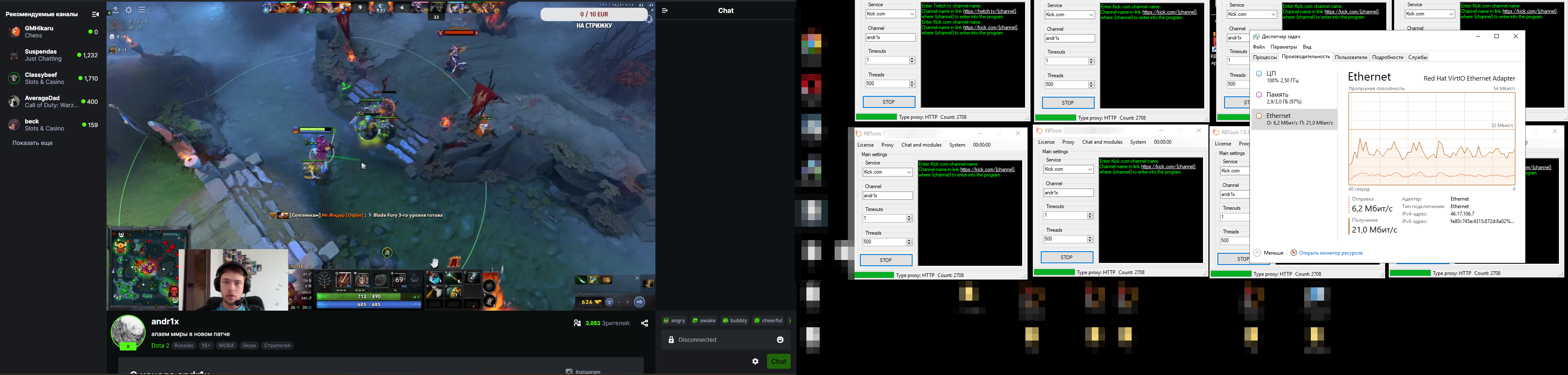The image size is (1568, 375).
Task: Click the angry emote tag
Action: pos(674,321)
